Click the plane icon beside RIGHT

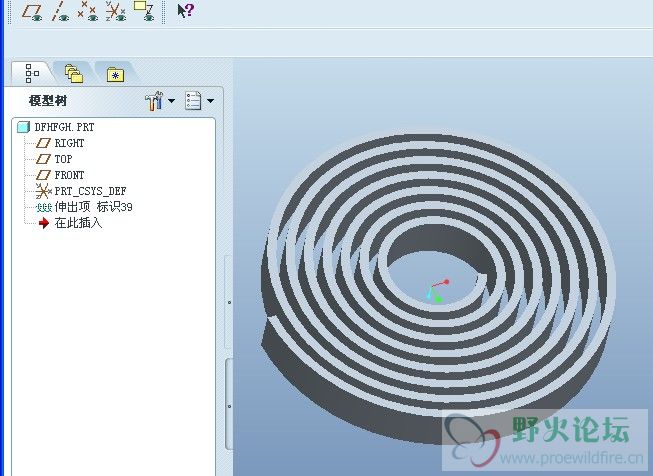click(43, 143)
